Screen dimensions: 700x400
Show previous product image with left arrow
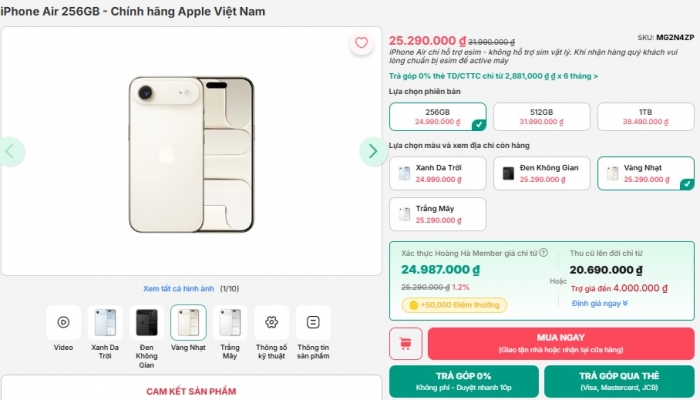[12, 151]
